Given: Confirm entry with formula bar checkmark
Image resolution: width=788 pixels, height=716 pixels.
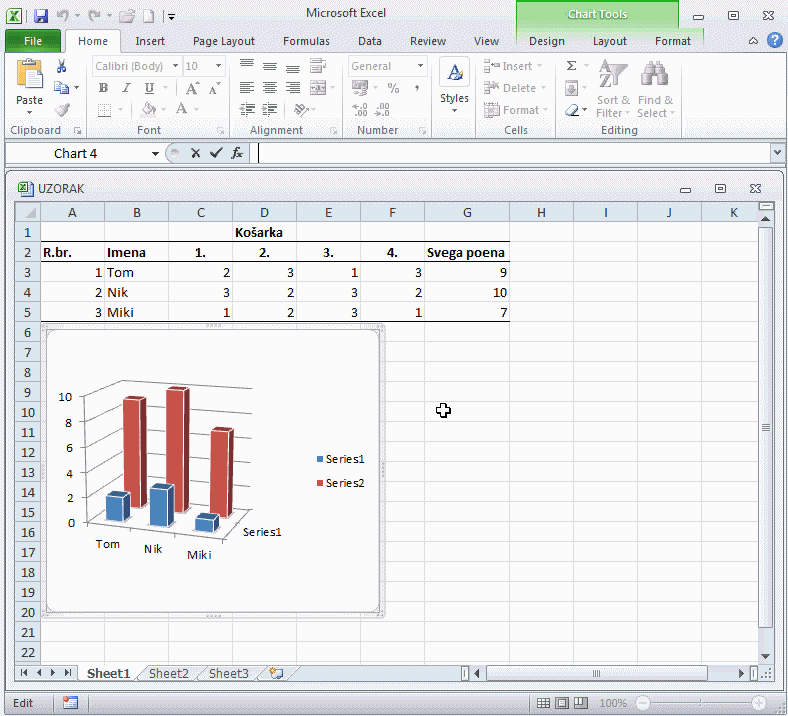Looking at the screenshot, I should pos(216,153).
